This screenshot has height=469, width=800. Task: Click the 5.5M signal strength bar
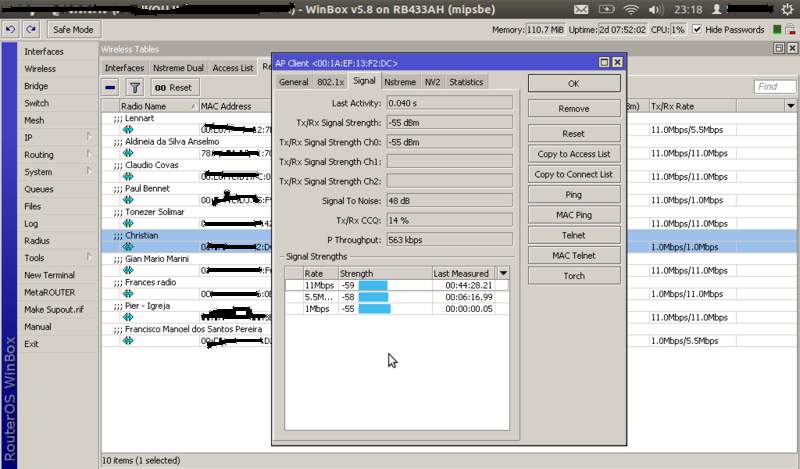pos(373,297)
